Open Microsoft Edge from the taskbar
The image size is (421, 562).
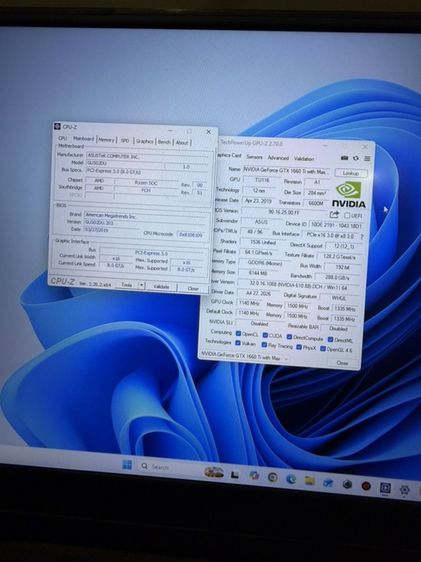(x=291, y=478)
